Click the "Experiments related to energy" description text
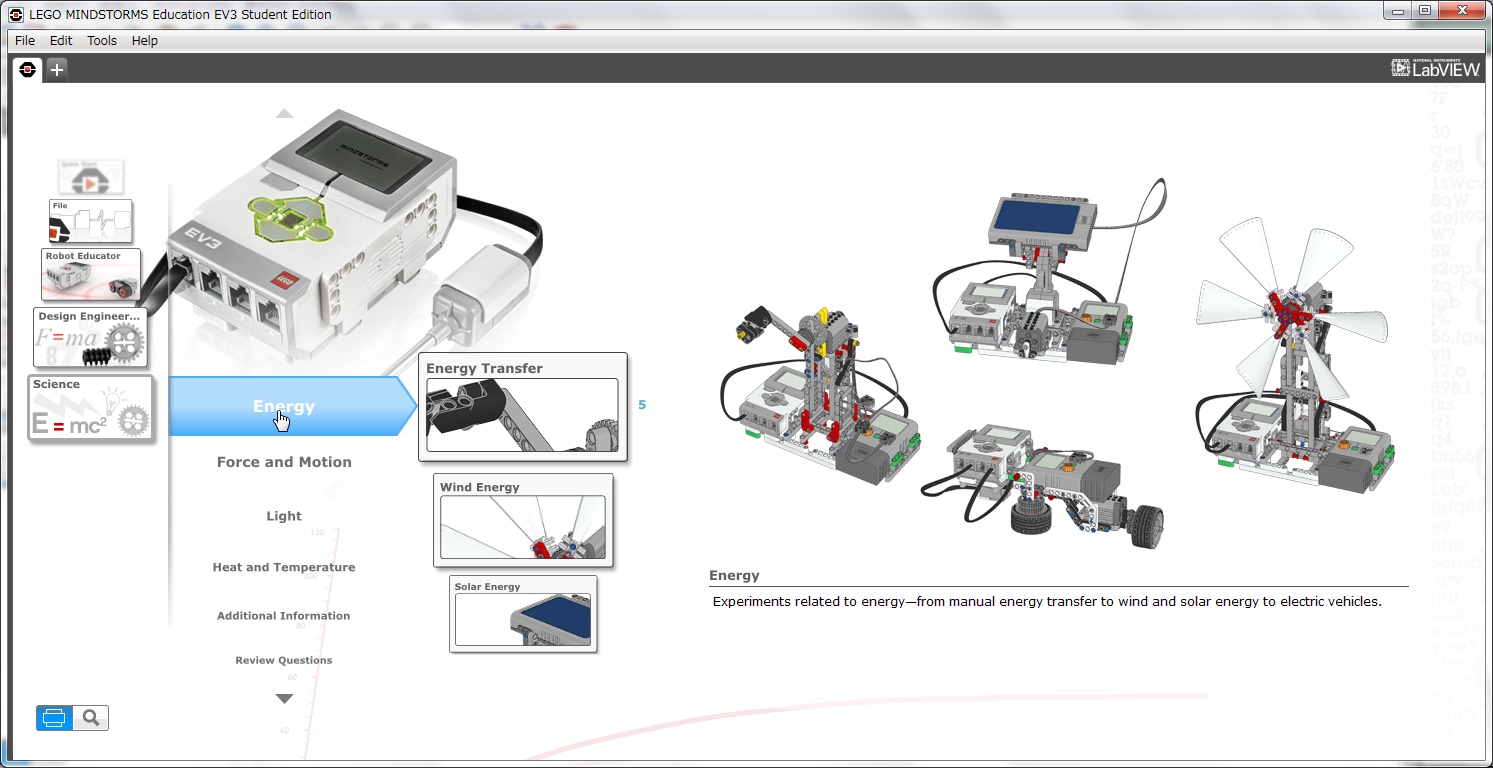 coord(1046,602)
